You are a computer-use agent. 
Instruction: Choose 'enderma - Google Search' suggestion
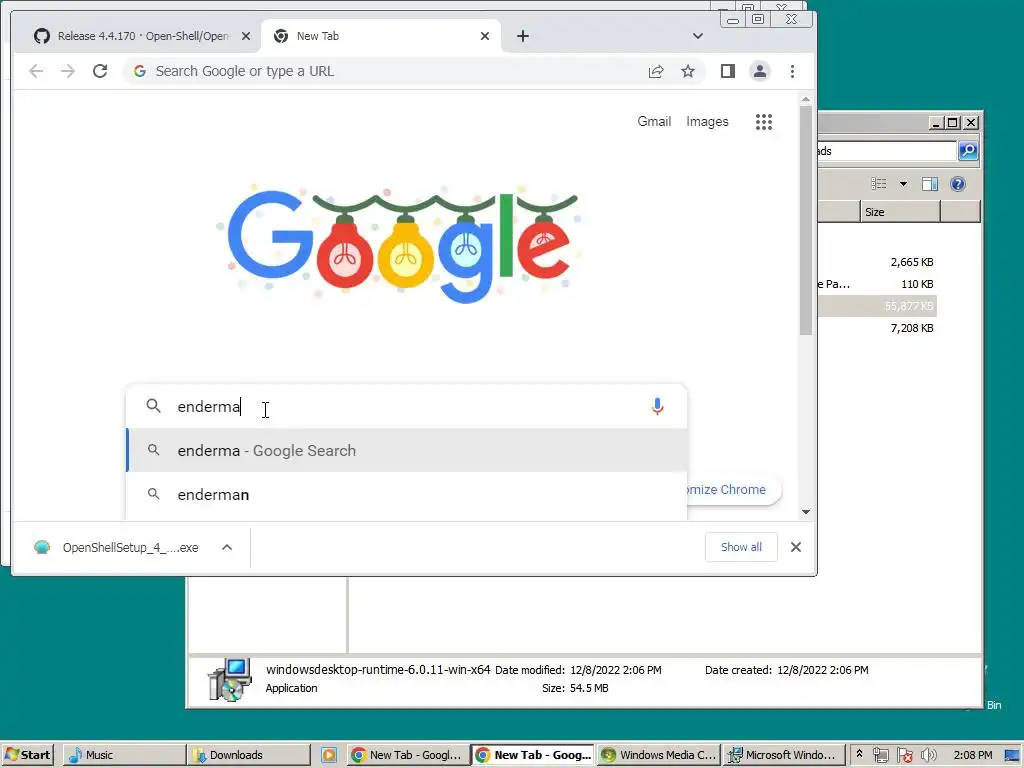(x=406, y=451)
